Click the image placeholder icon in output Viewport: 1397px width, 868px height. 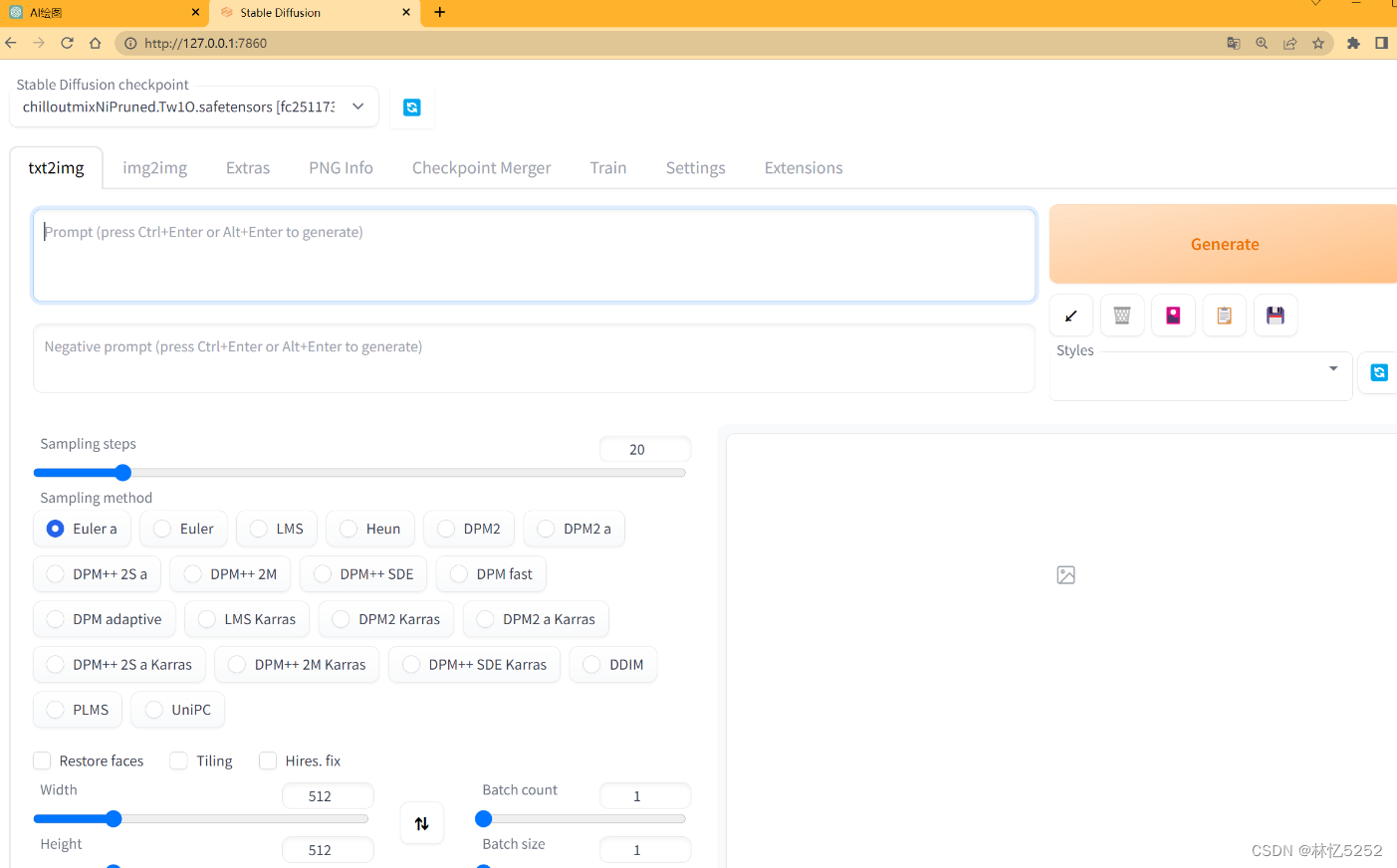point(1065,575)
